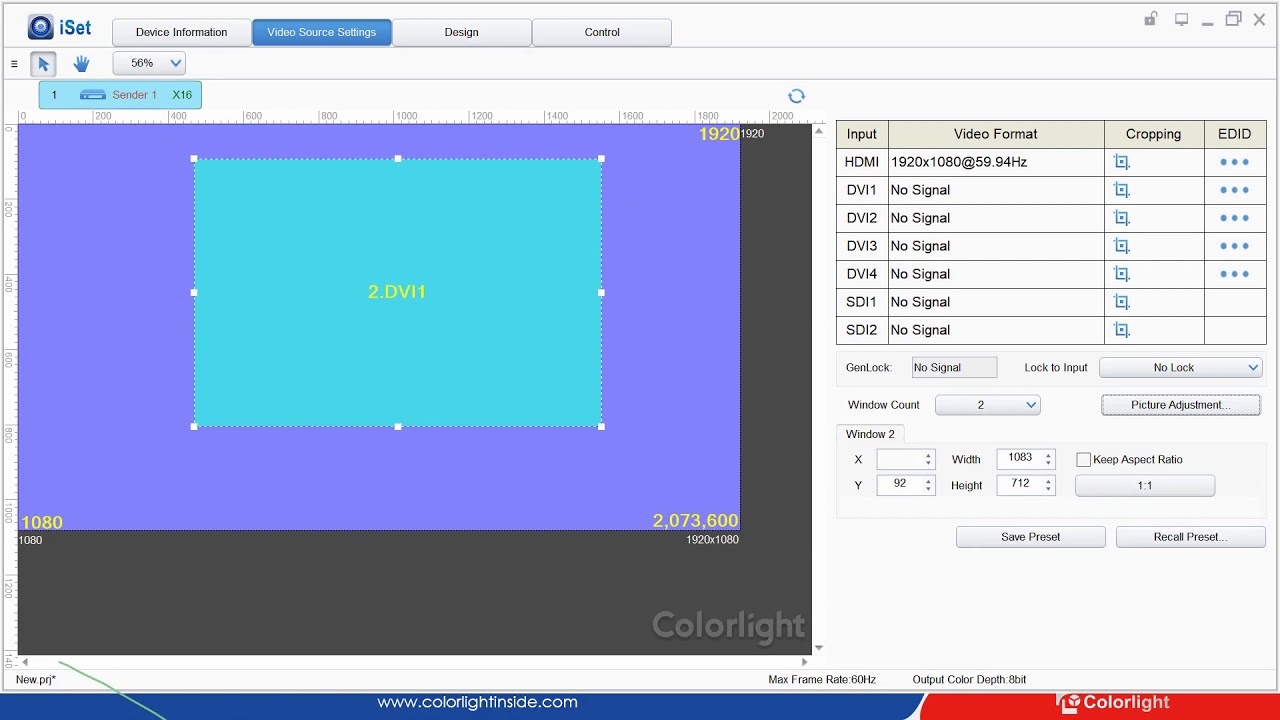Open EDID settings for DVI4
Image resolution: width=1280 pixels, height=720 pixels.
(x=1234, y=274)
